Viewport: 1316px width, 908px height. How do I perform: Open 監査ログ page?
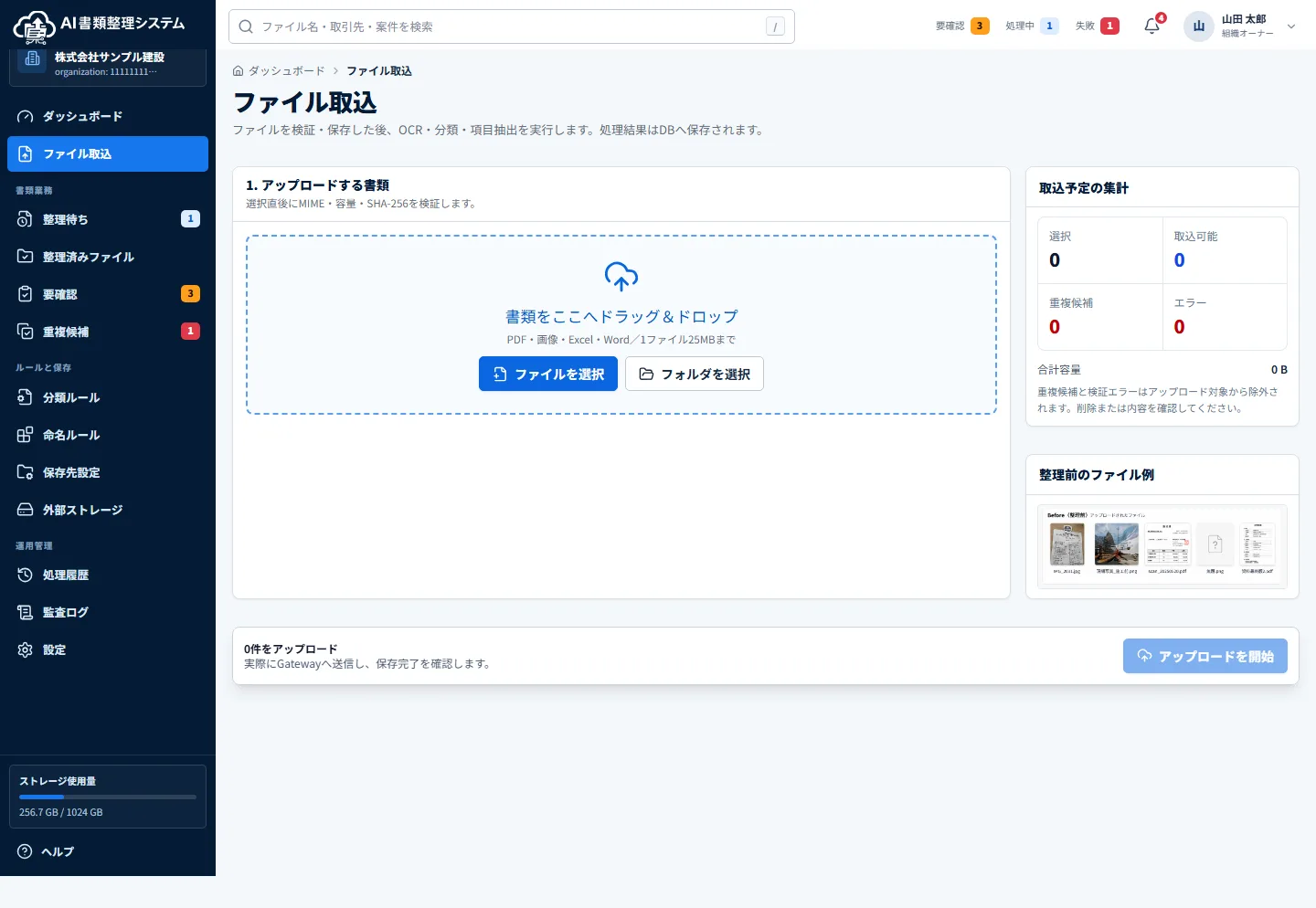pyautogui.click(x=108, y=612)
